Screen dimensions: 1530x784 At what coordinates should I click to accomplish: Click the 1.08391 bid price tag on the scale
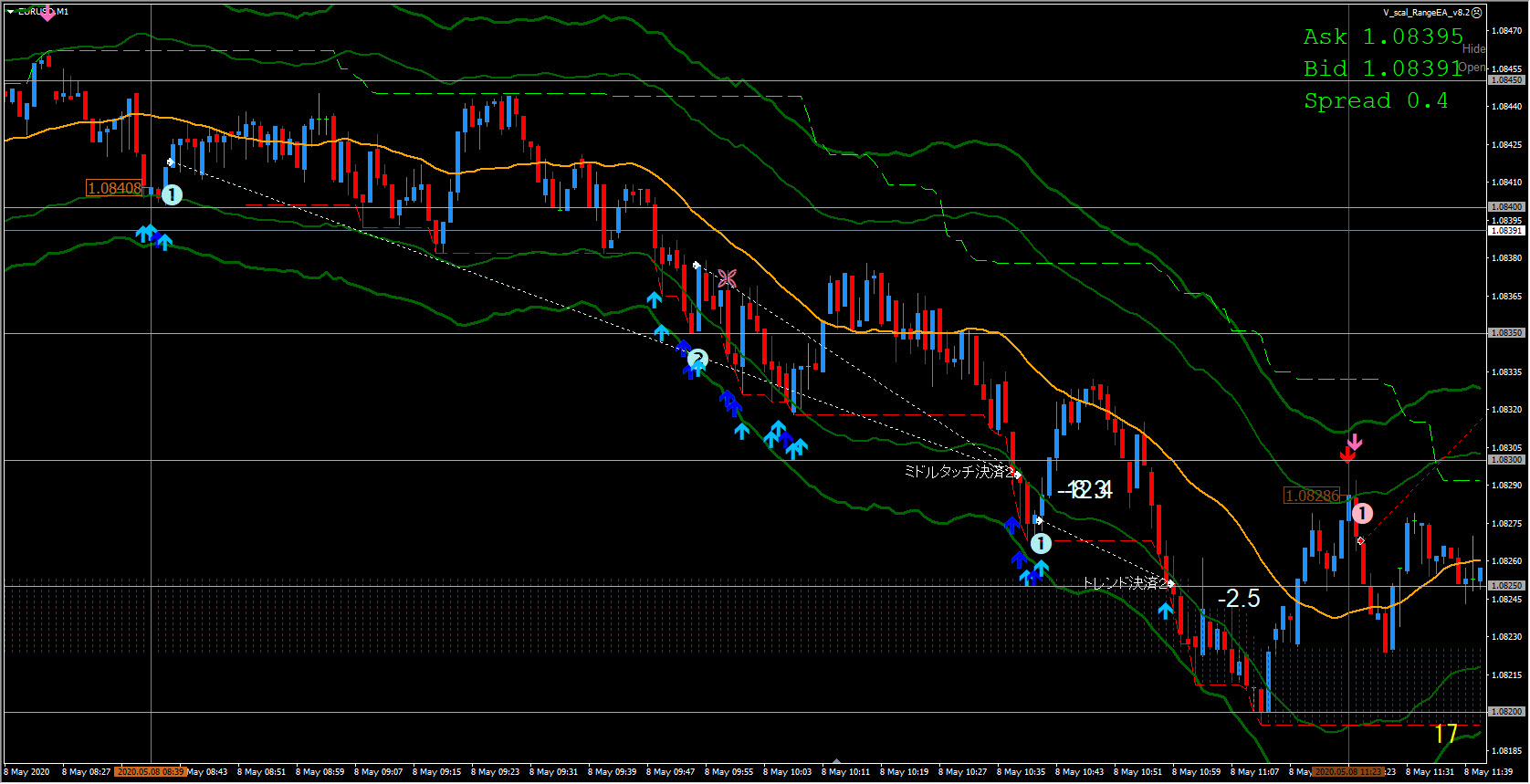coord(1506,231)
